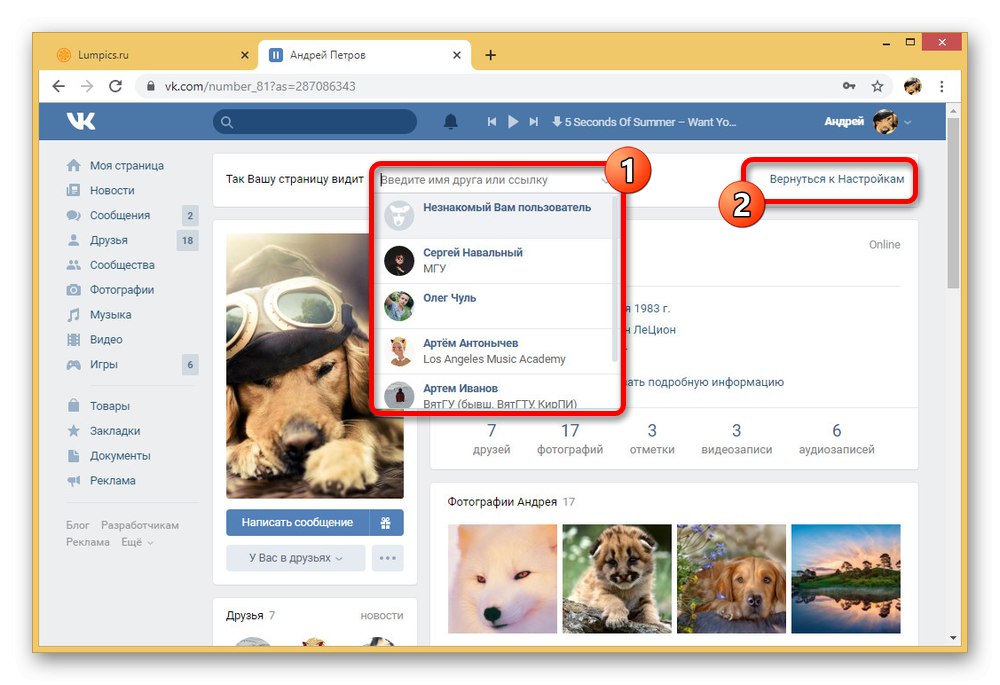Image resolution: width=1000 pixels, height=685 pixels.
Task: Go back in browser history
Action: coord(59,86)
